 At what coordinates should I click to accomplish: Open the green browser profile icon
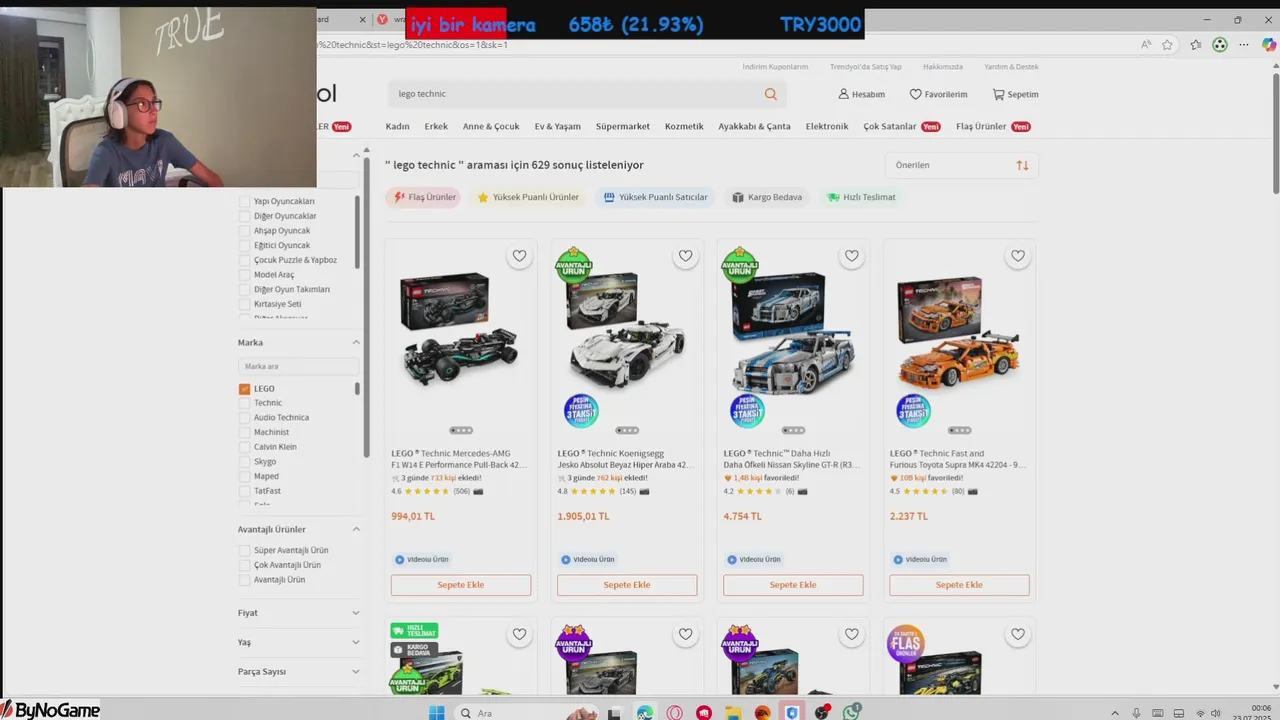pos(1220,45)
